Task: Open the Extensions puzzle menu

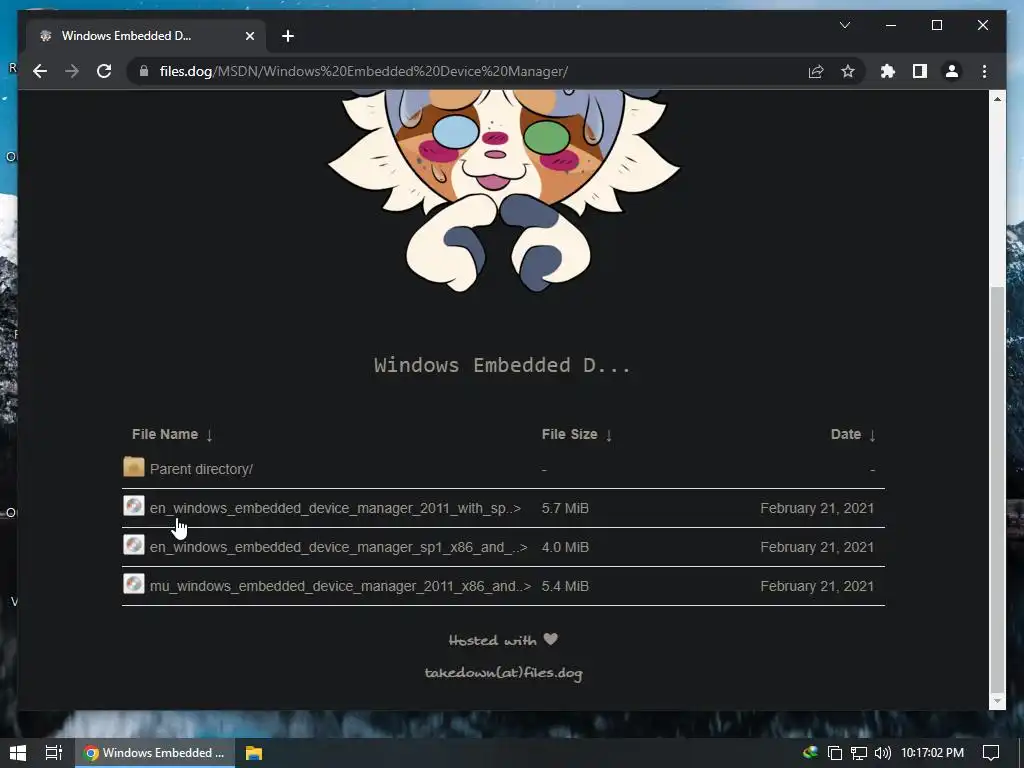Action: (x=888, y=71)
